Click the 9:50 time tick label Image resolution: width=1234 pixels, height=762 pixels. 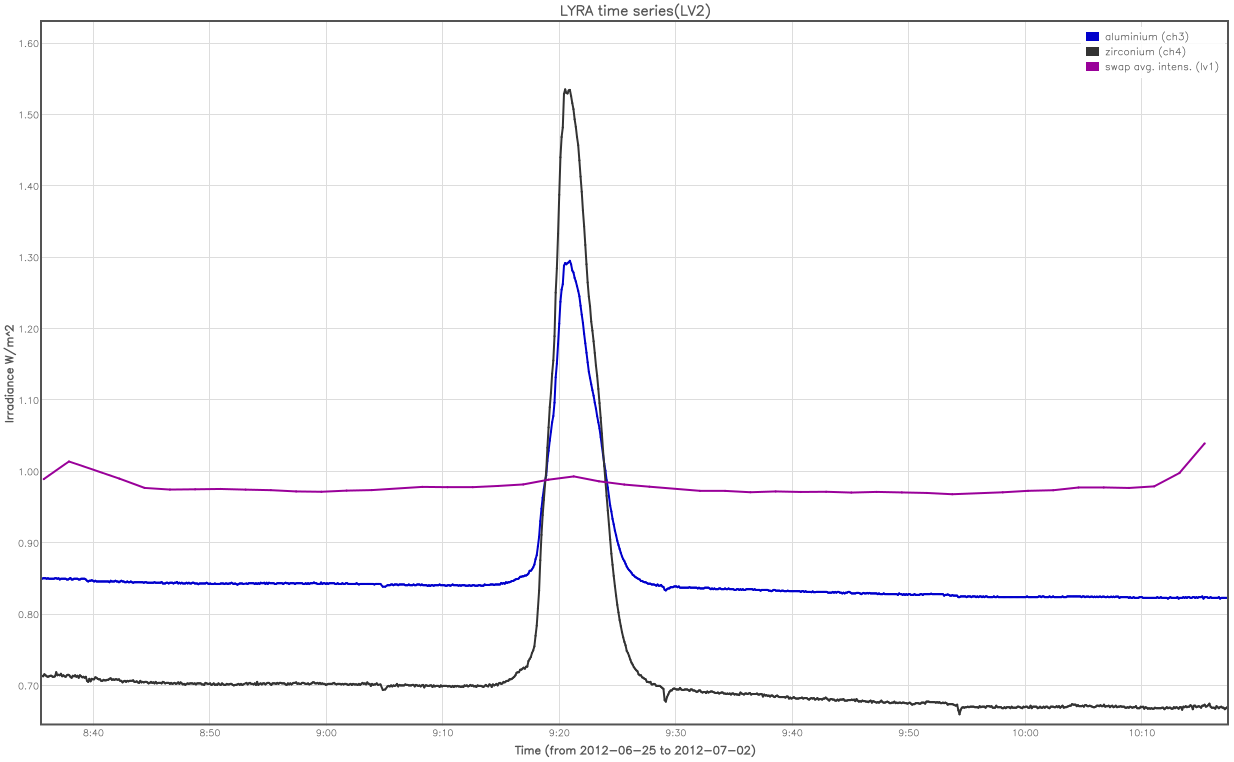(909, 734)
